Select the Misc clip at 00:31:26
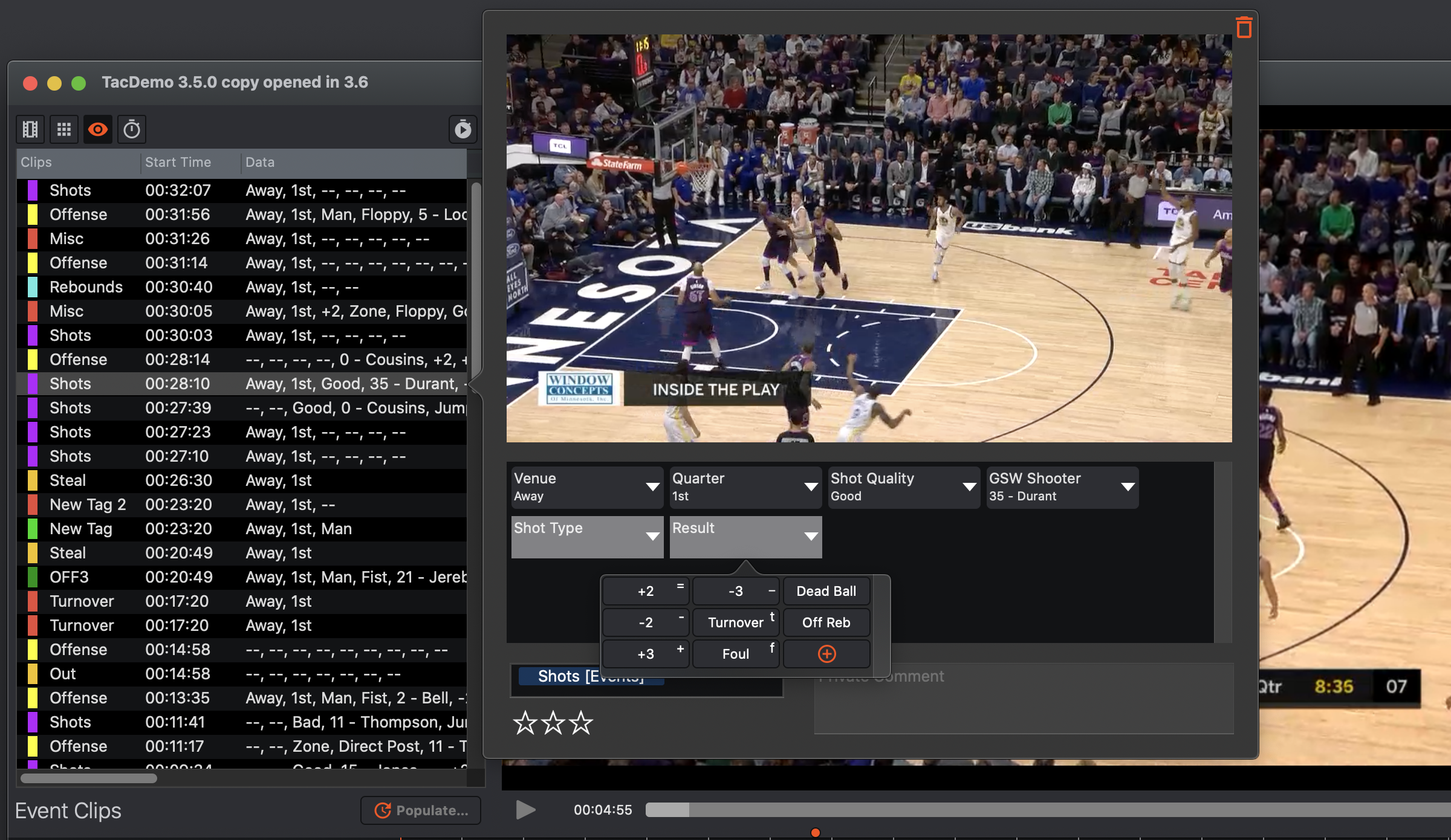The height and width of the screenshot is (840, 1451). point(242,239)
